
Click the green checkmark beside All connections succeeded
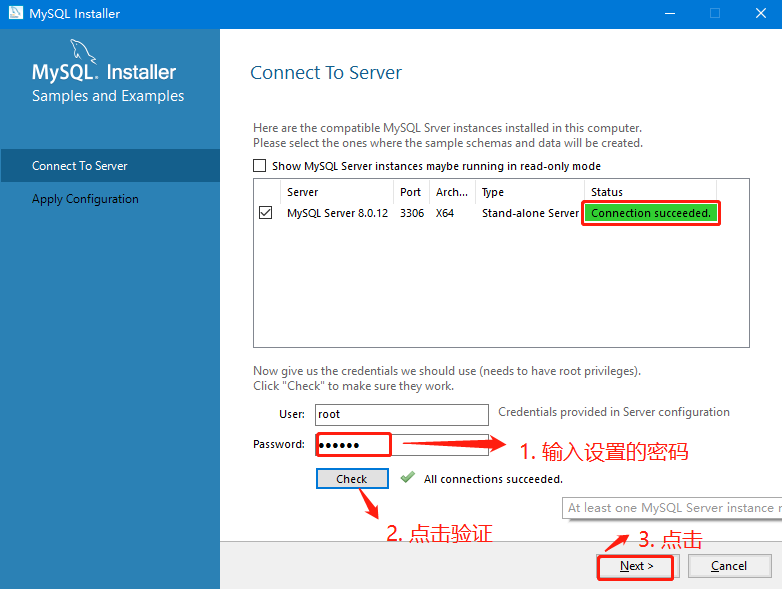tap(407, 478)
